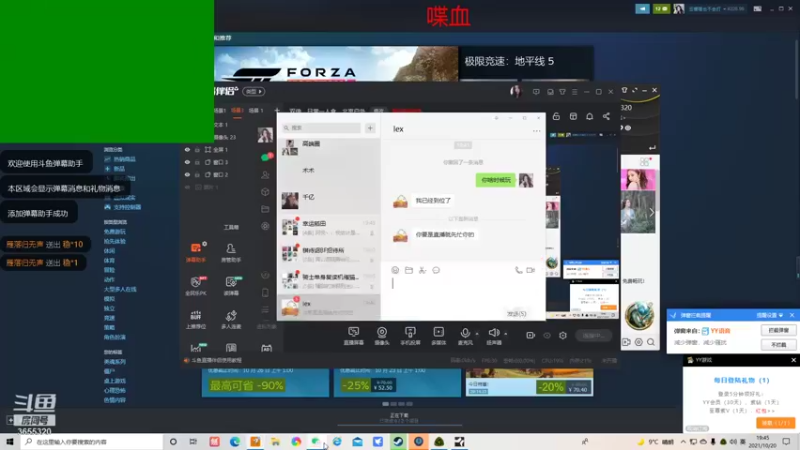Screen dimensions: 800x450
Task: Click the screenshot scissors icon in WeChat
Action: [x=422, y=270]
